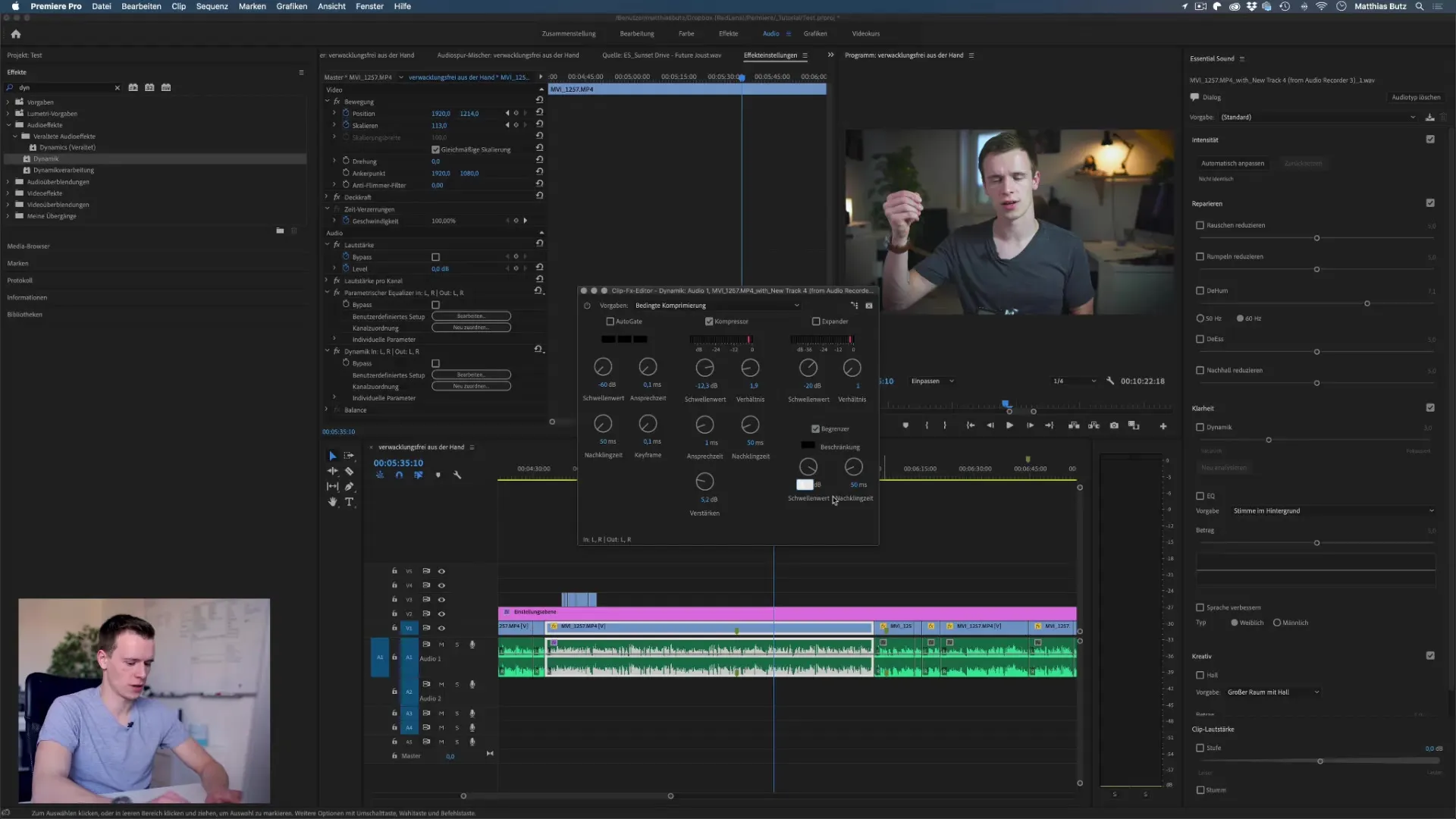The image size is (1456, 819).
Task: Open the Sequenz menu
Action: (212, 6)
